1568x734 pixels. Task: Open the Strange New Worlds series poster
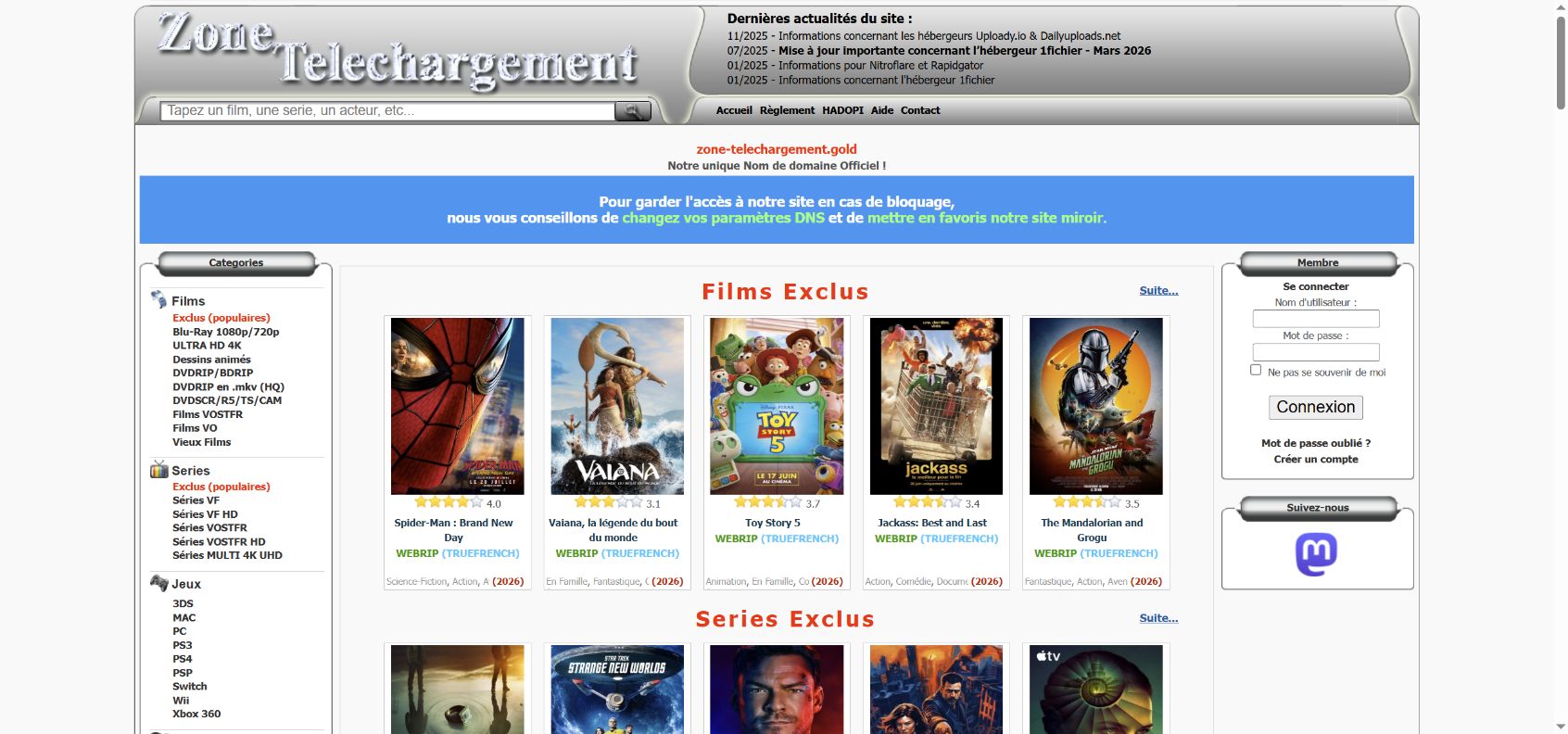617,690
